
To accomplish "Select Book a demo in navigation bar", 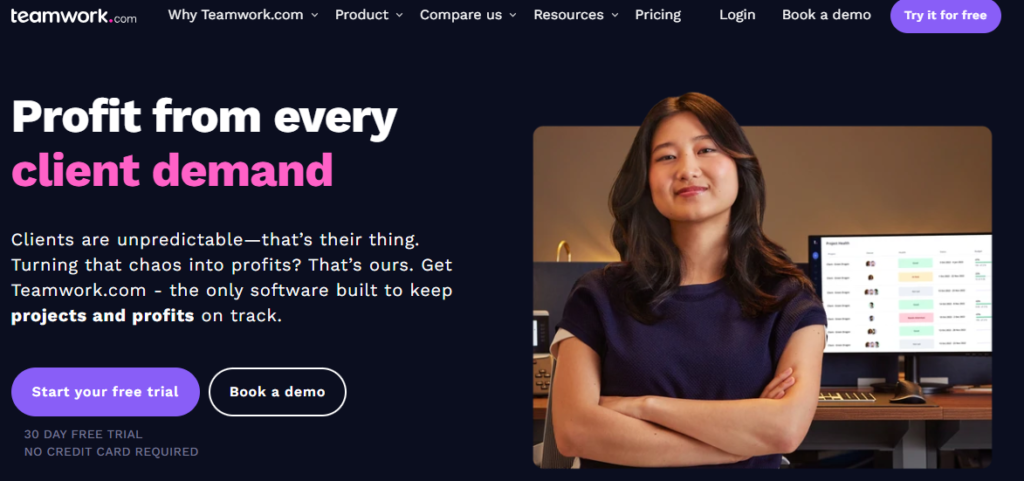I will click(826, 14).
